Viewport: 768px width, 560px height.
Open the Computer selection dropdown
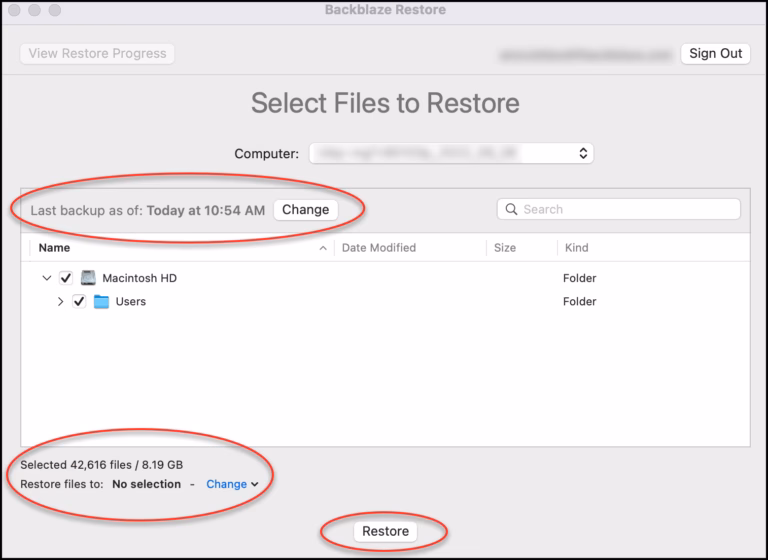click(451, 153)
